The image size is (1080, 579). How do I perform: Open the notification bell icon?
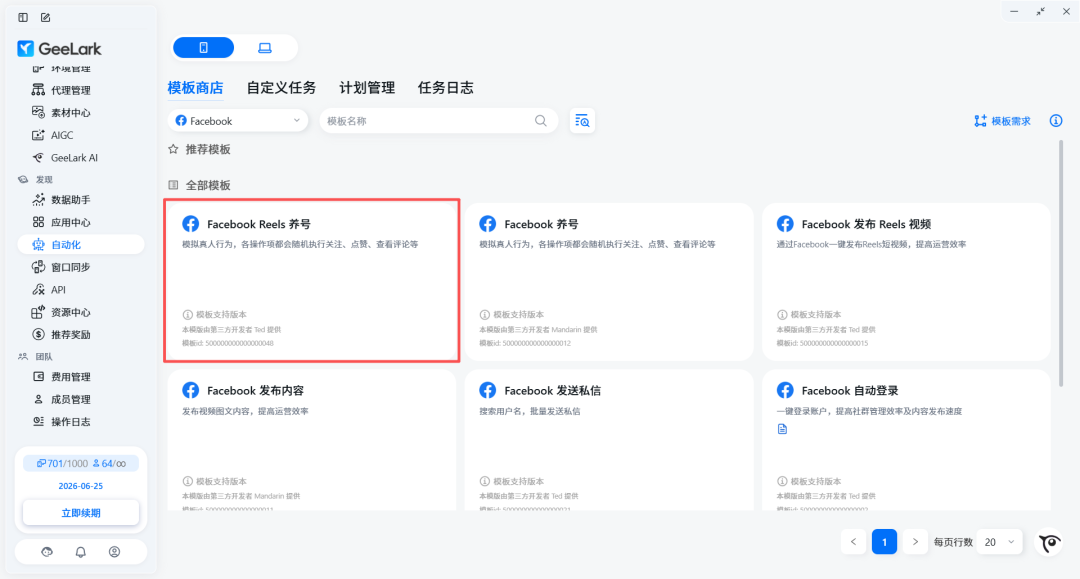coord(81,551)
